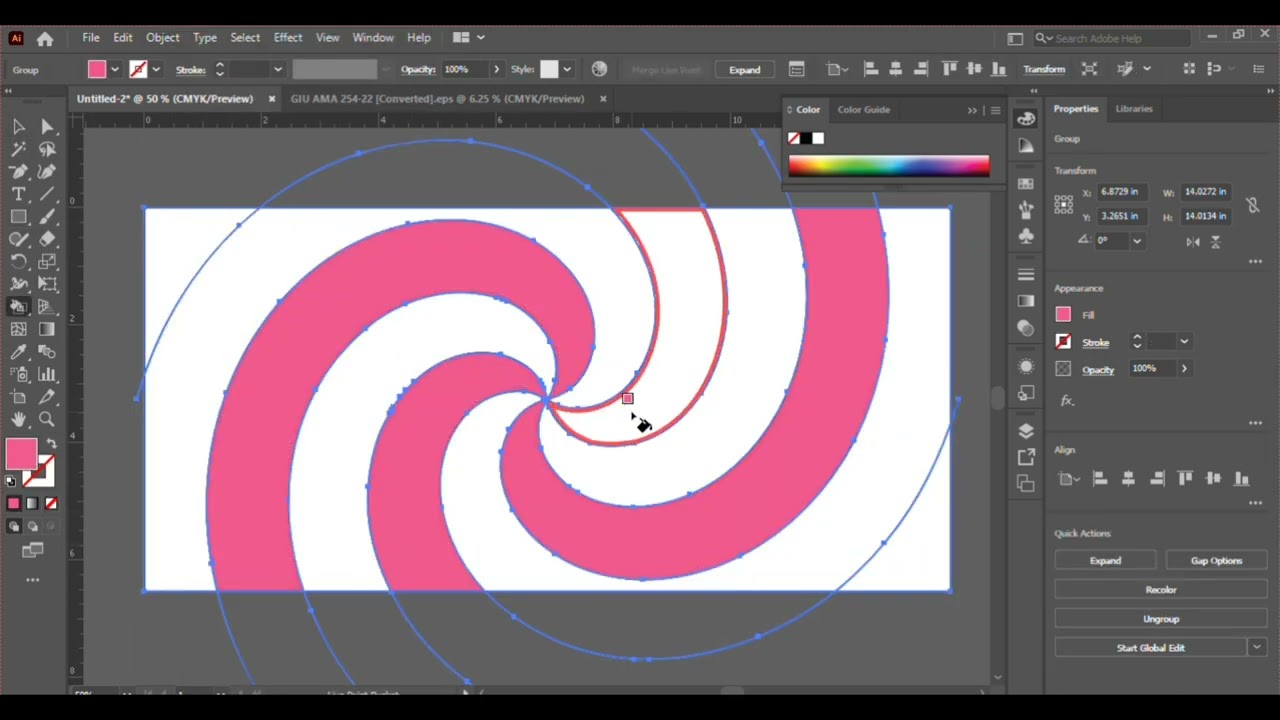
Task: Select the Gradient tool
Action: (47, 329)
